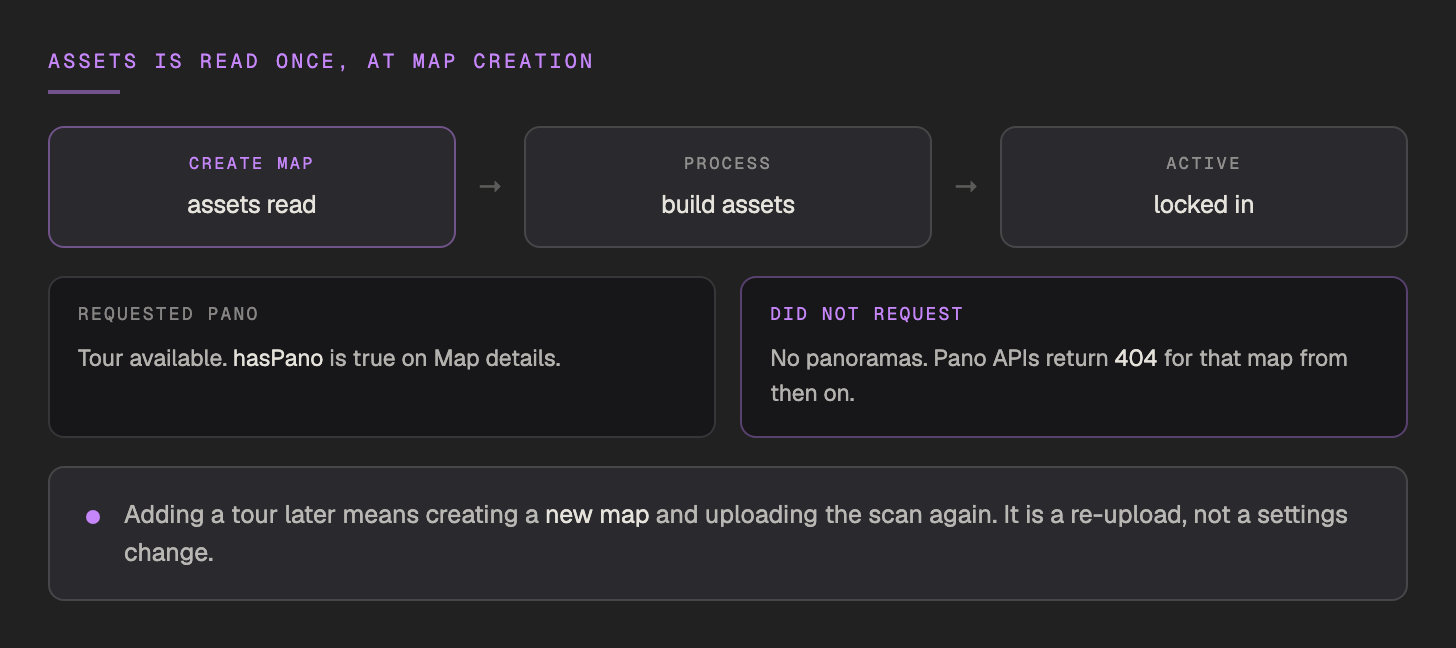Click the 'new map' highlighted text
The image size is (1456, 648).
pyautogui.click(x=597, y=515)
